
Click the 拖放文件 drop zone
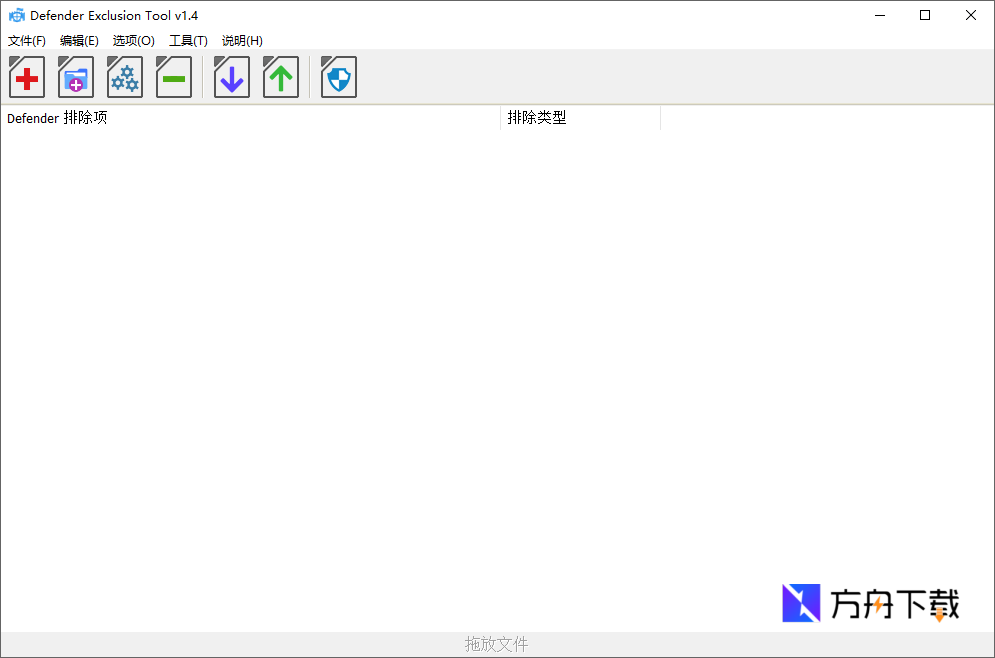[497, 644]
